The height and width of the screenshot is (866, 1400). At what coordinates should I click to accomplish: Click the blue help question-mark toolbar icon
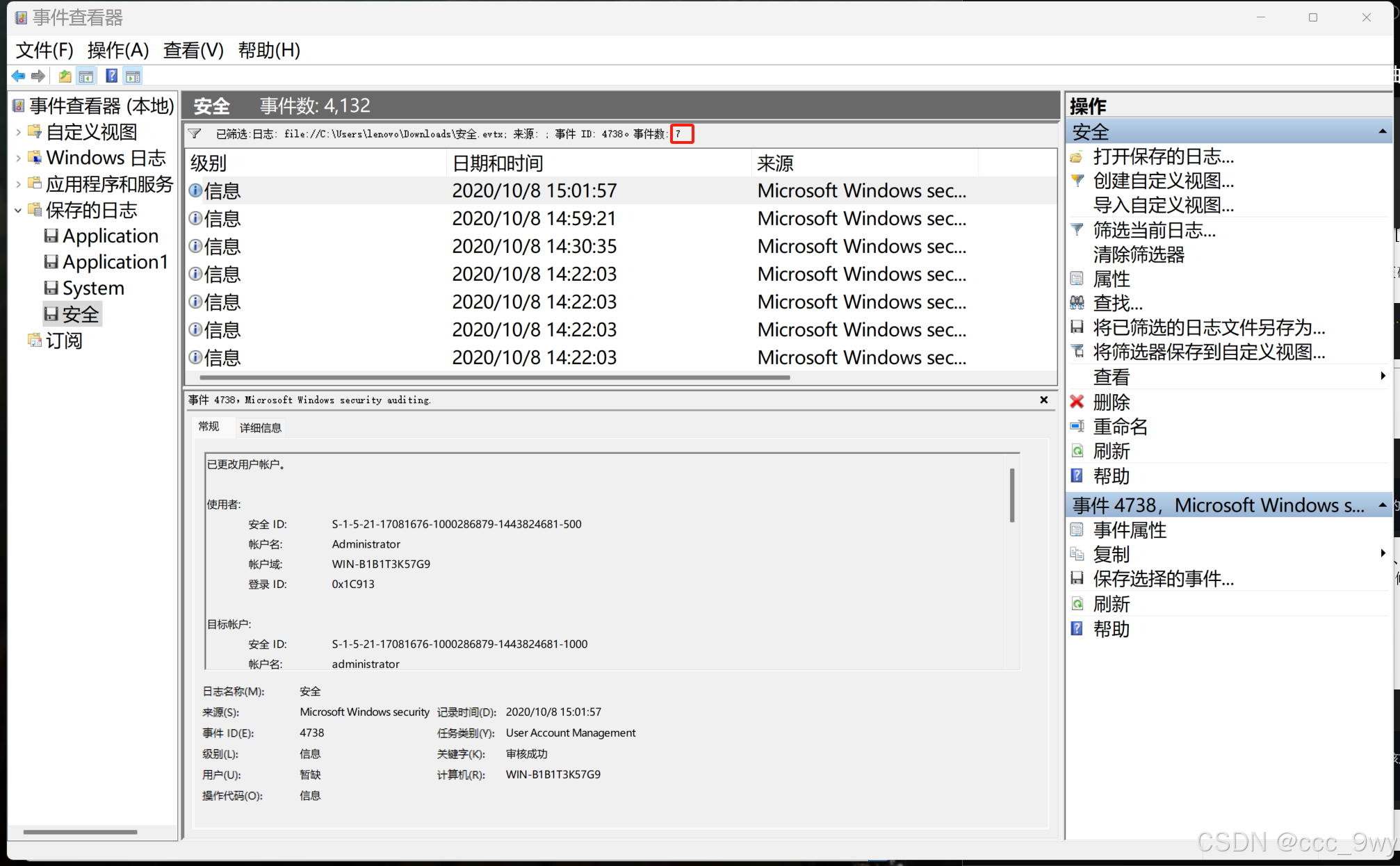click(x=111, y=76)
